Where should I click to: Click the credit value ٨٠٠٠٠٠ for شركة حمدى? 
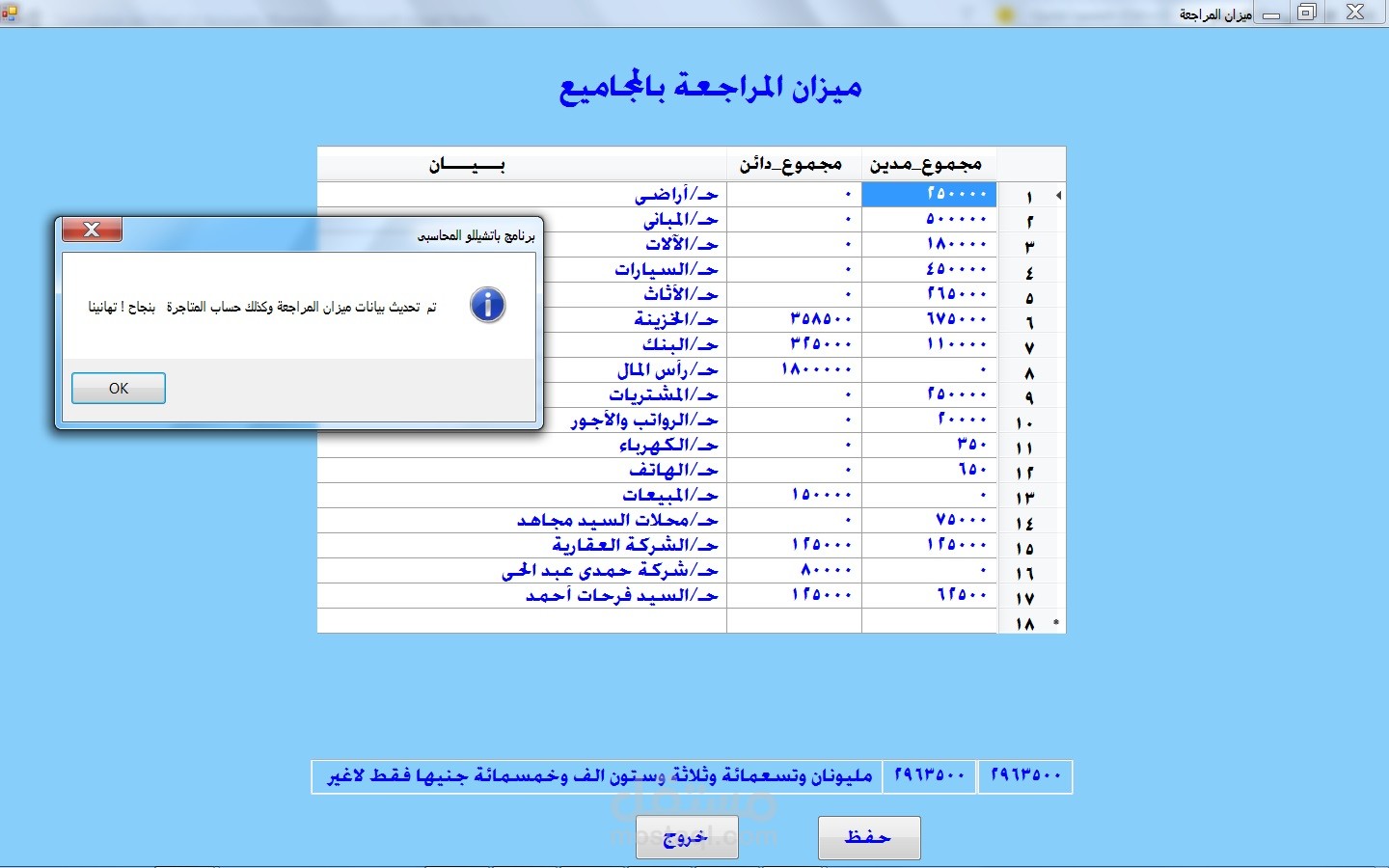[x=794, y=571]
